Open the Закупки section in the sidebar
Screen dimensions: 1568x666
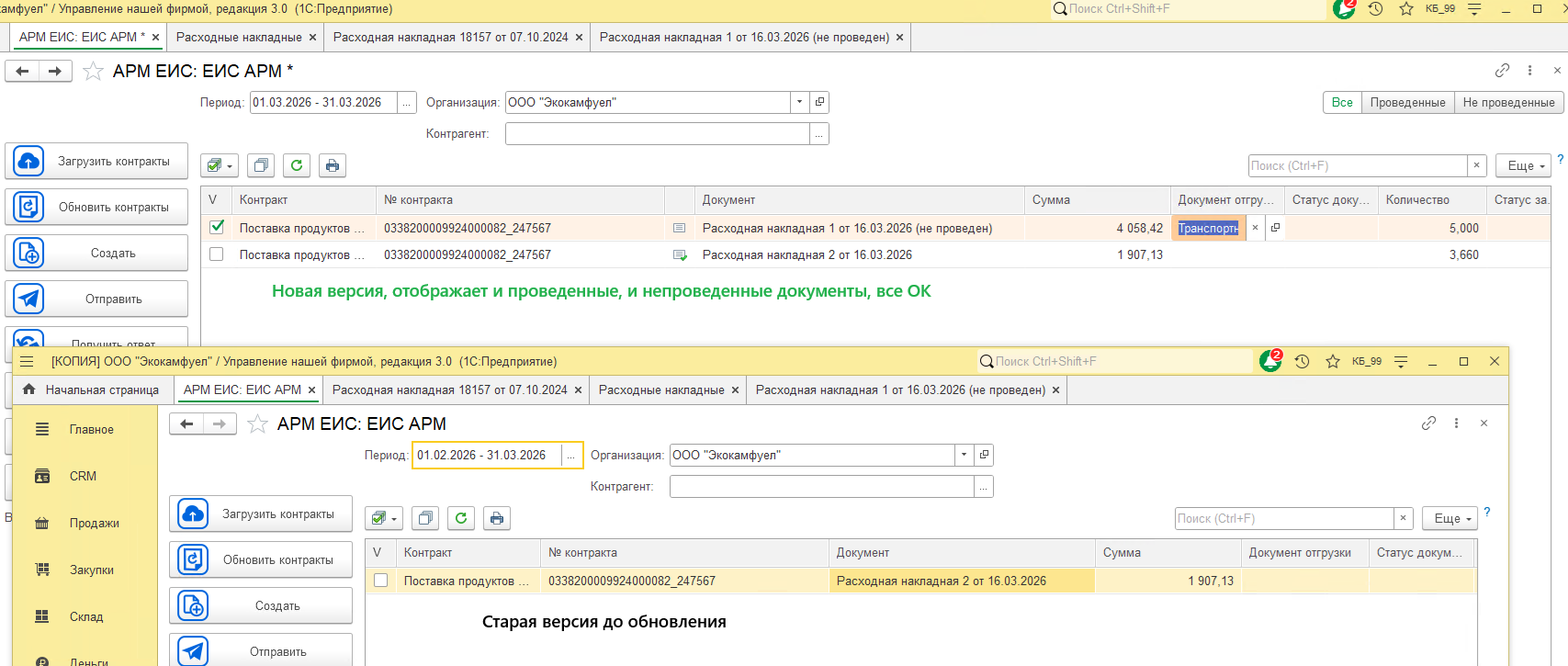click(x=92, y=570)
